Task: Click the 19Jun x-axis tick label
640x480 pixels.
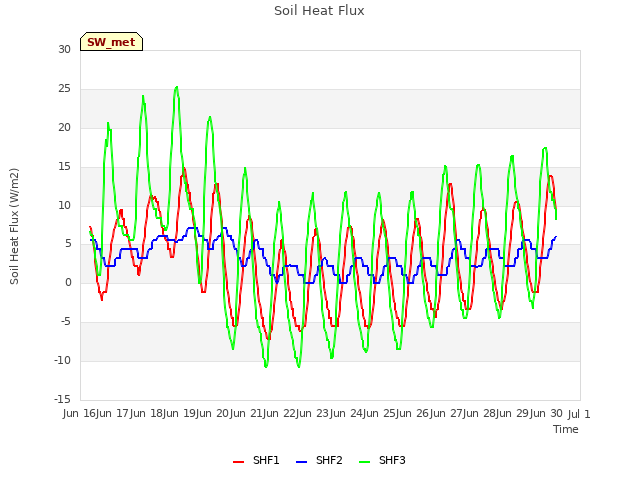Action: (197, 413)
